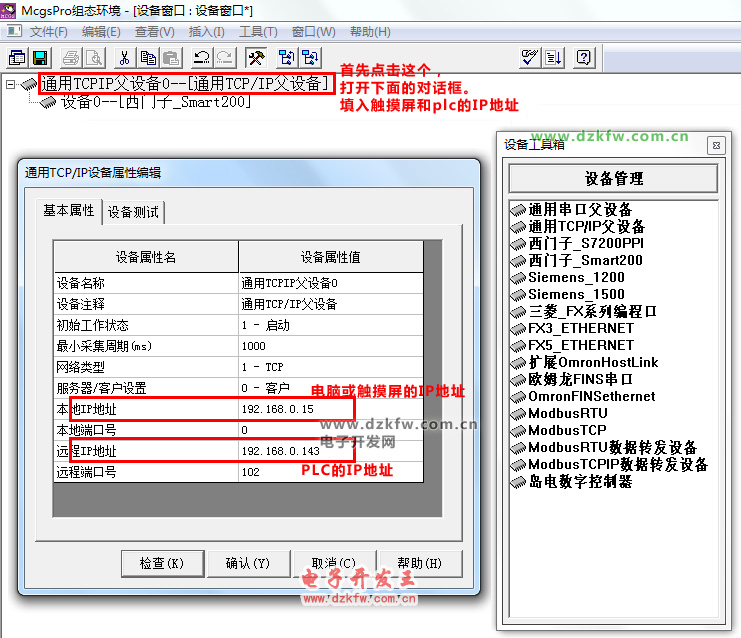Click the Paste clipboard icon
The image size is (741, 638).
point(171,58)
